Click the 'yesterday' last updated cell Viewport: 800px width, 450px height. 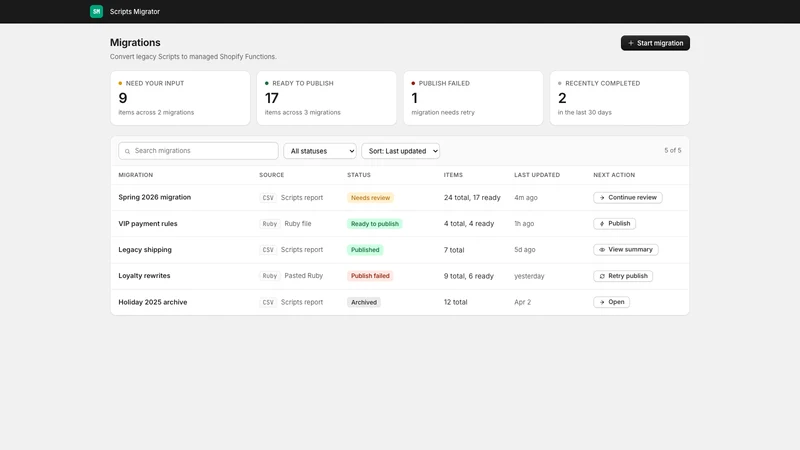529,276
